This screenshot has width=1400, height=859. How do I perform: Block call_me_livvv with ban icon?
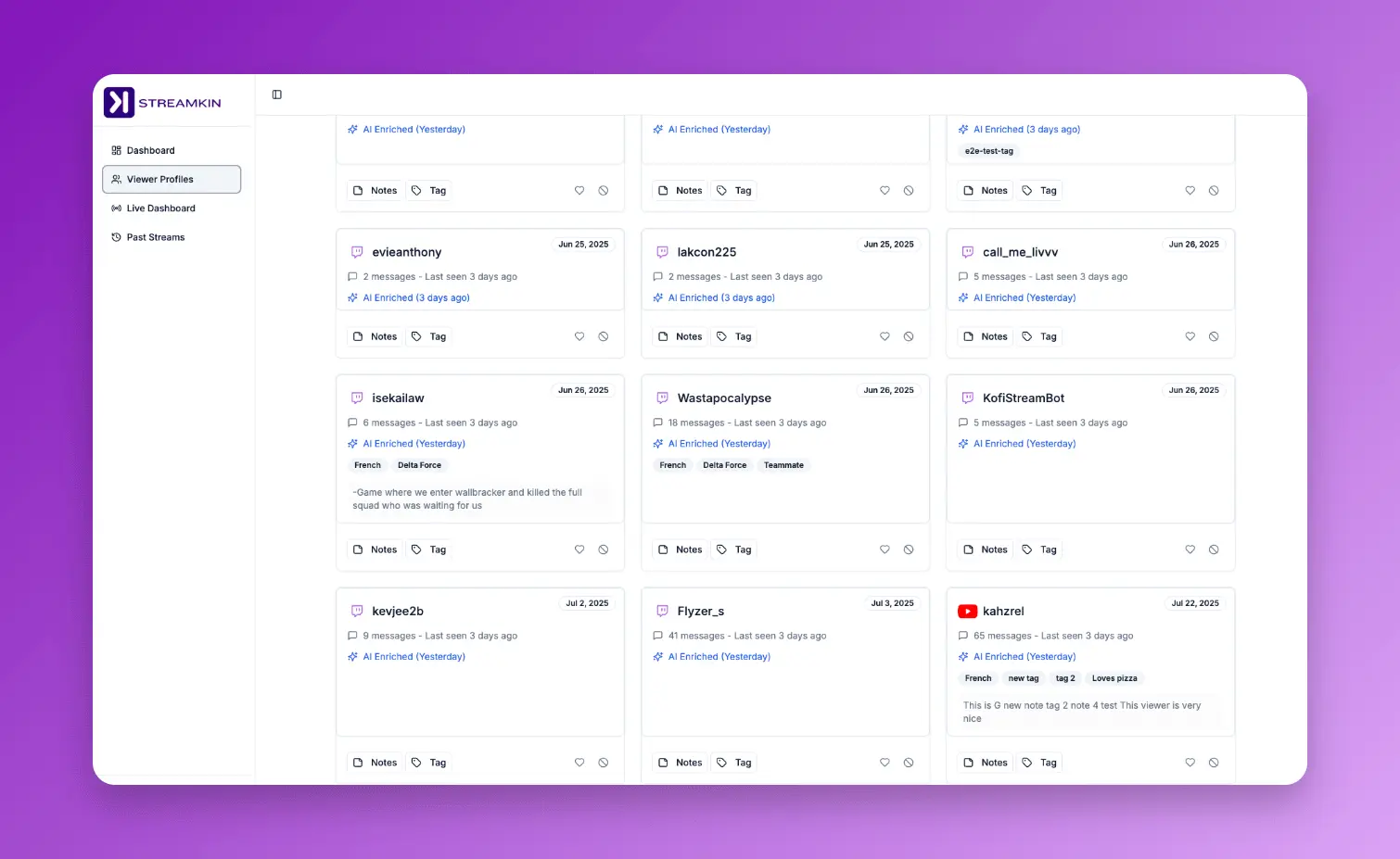(1214, 336)
